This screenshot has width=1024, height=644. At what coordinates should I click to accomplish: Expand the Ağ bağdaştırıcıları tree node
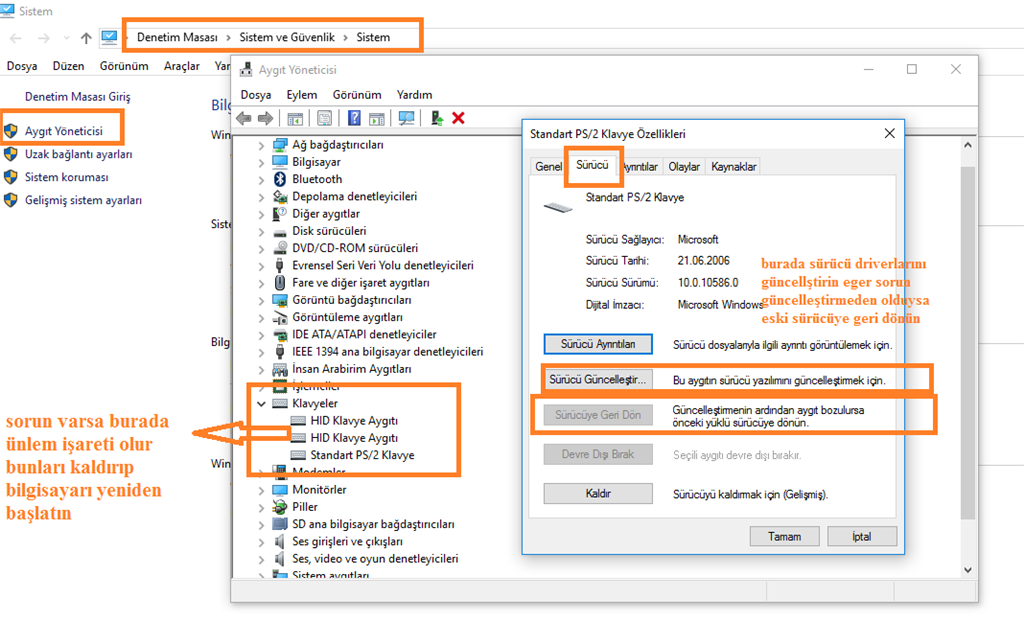[x=261, y=146]
